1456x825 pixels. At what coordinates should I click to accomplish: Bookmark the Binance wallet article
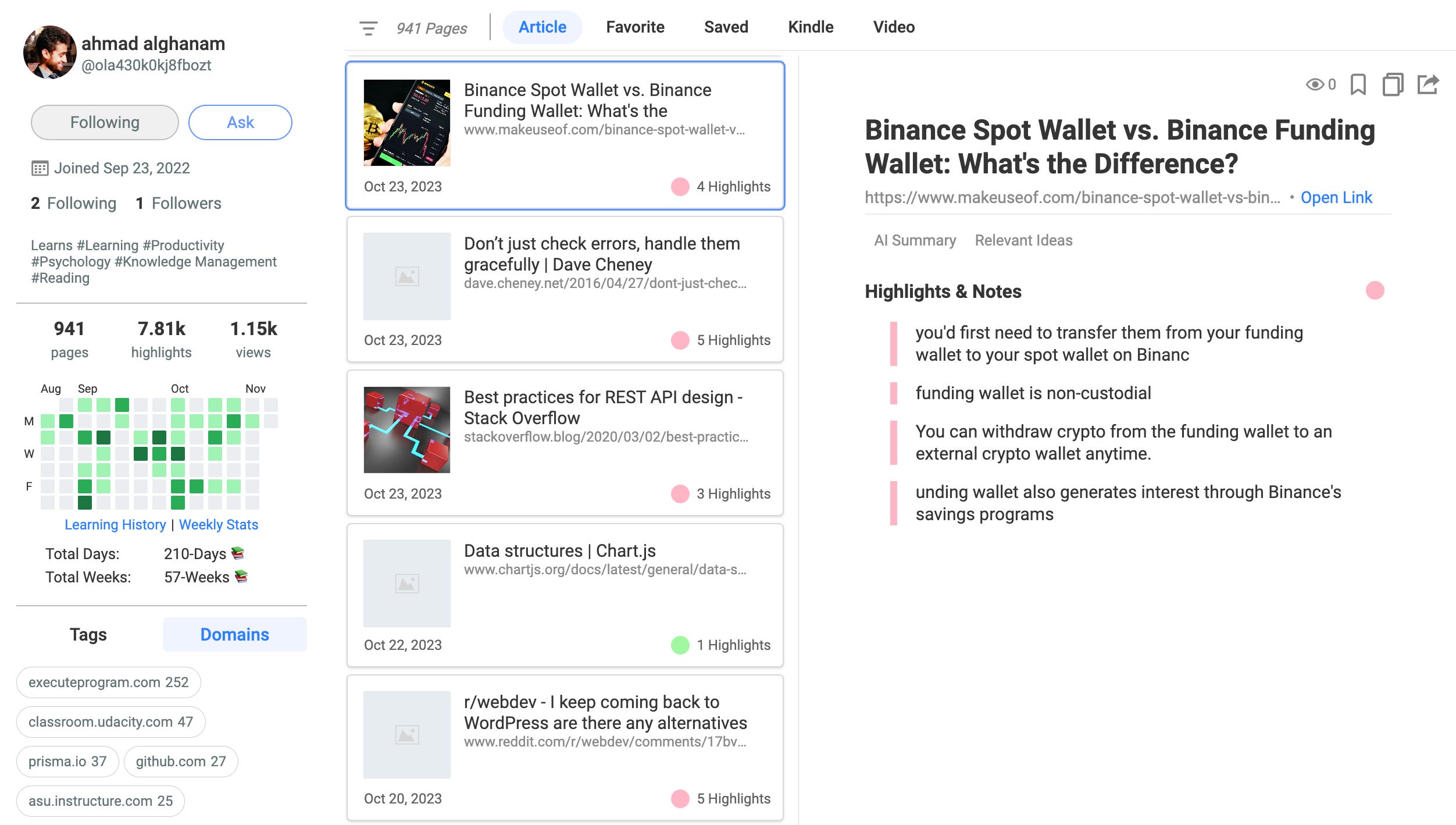click(x=1358, y=84)
